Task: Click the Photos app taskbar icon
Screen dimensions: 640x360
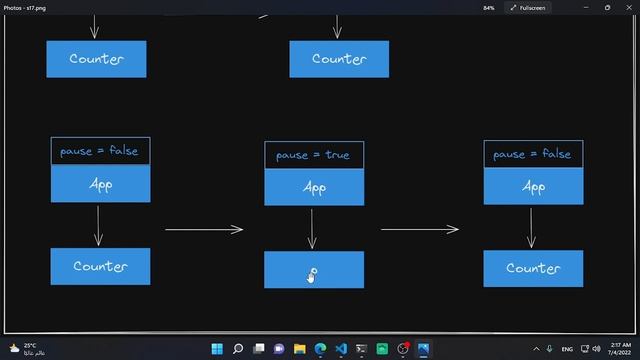Action: (x=423, y=349)
